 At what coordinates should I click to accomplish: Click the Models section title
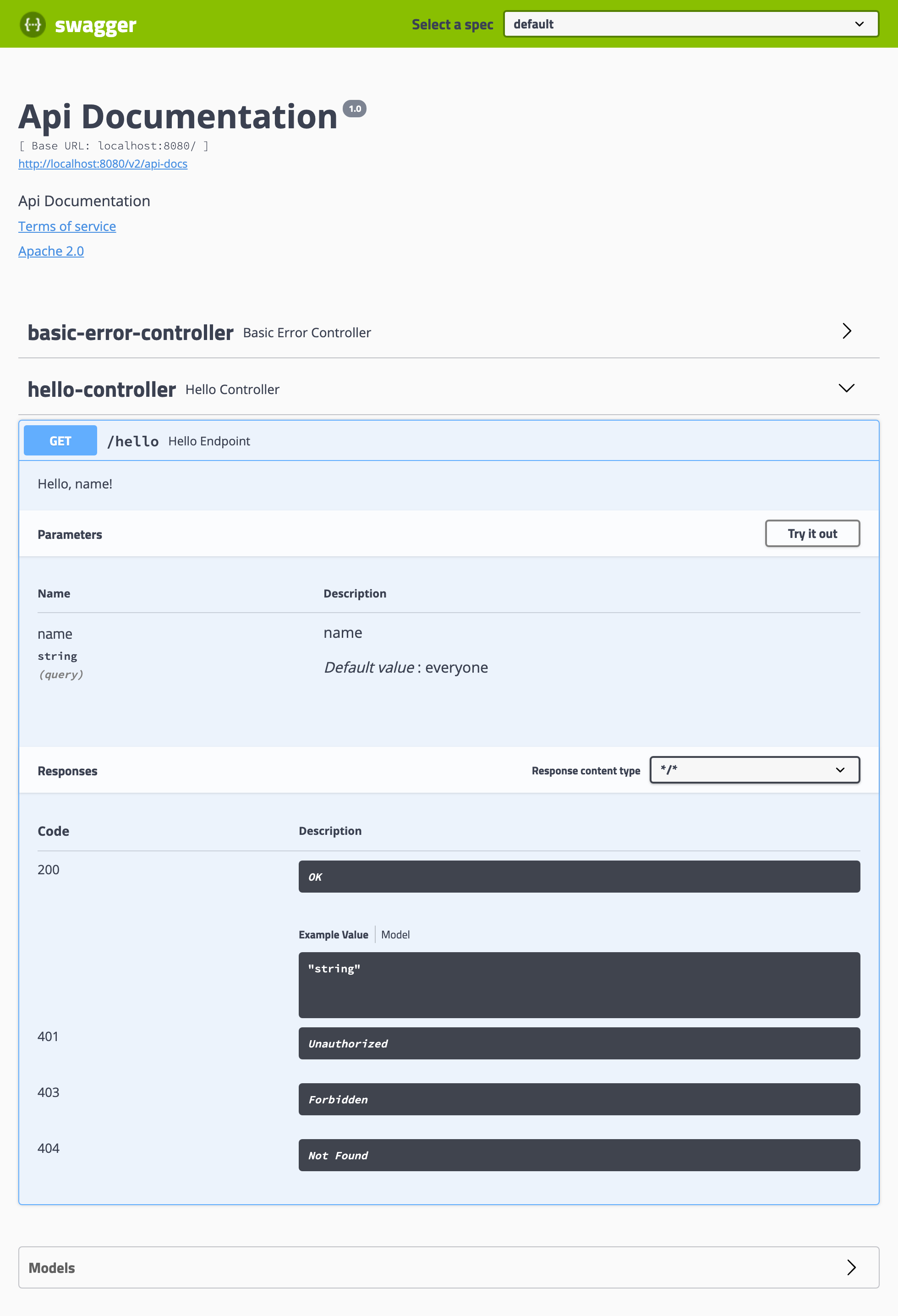tap(51, 1268)
